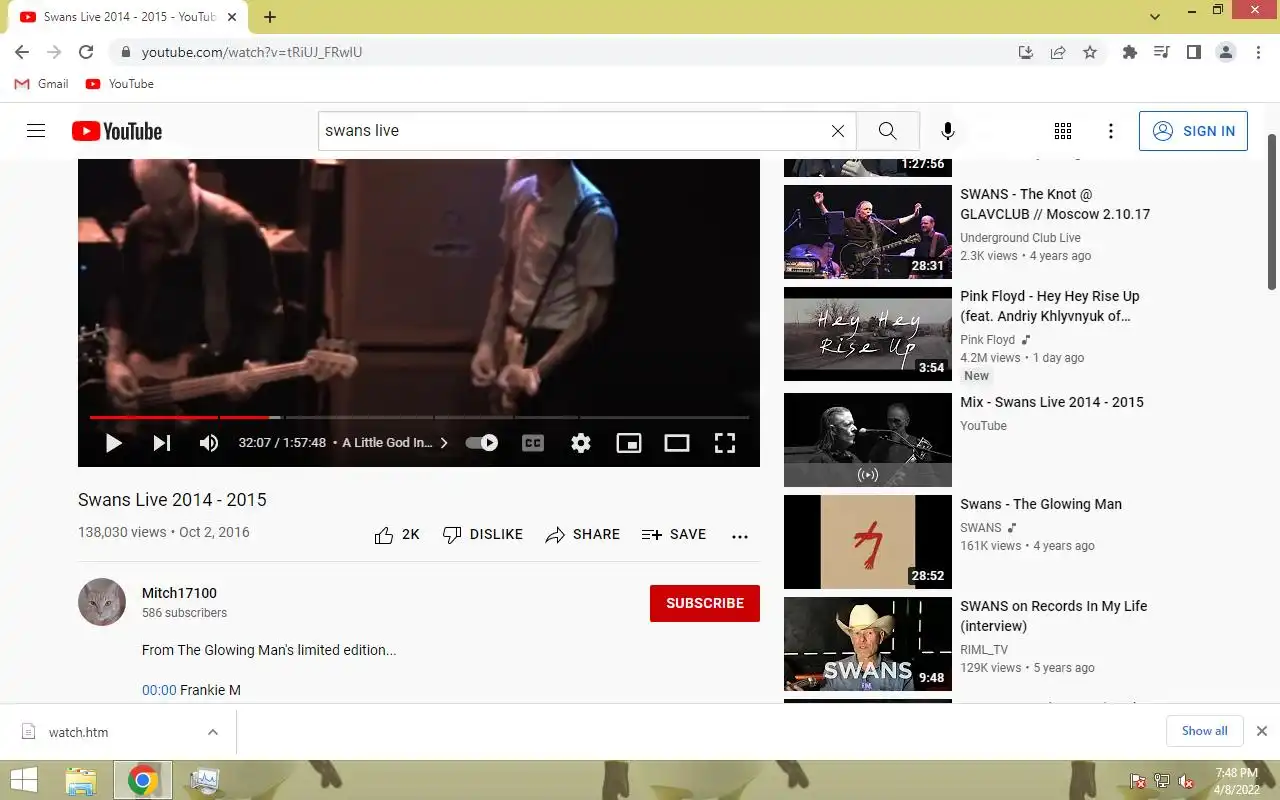The width and height of the screenshot is (1280, 800).
Task: Expand watch.htm download options chevron
Action: coord(213,732)
